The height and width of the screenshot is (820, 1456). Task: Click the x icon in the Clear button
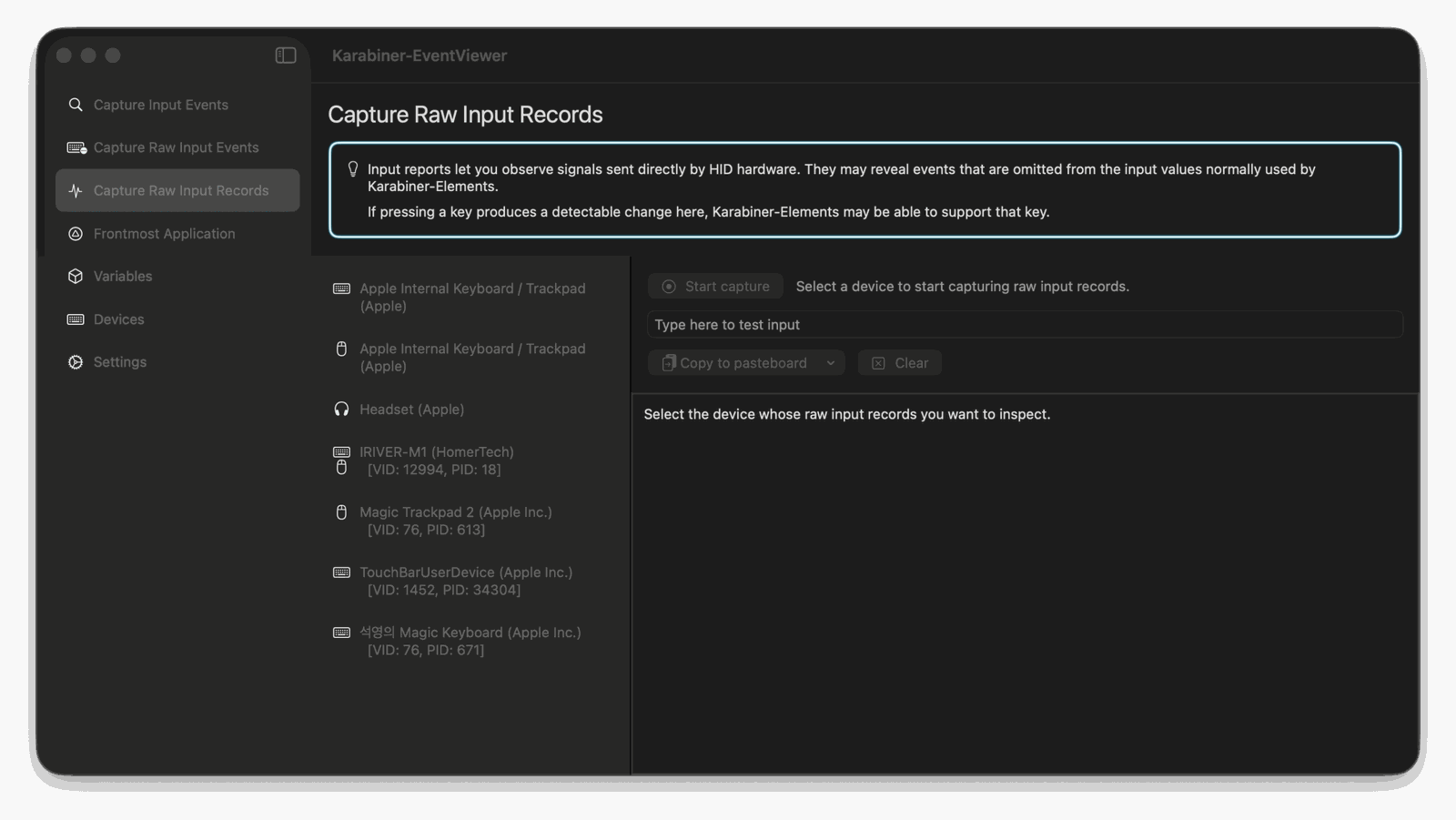pyautogui.click(x=878, y=363)
